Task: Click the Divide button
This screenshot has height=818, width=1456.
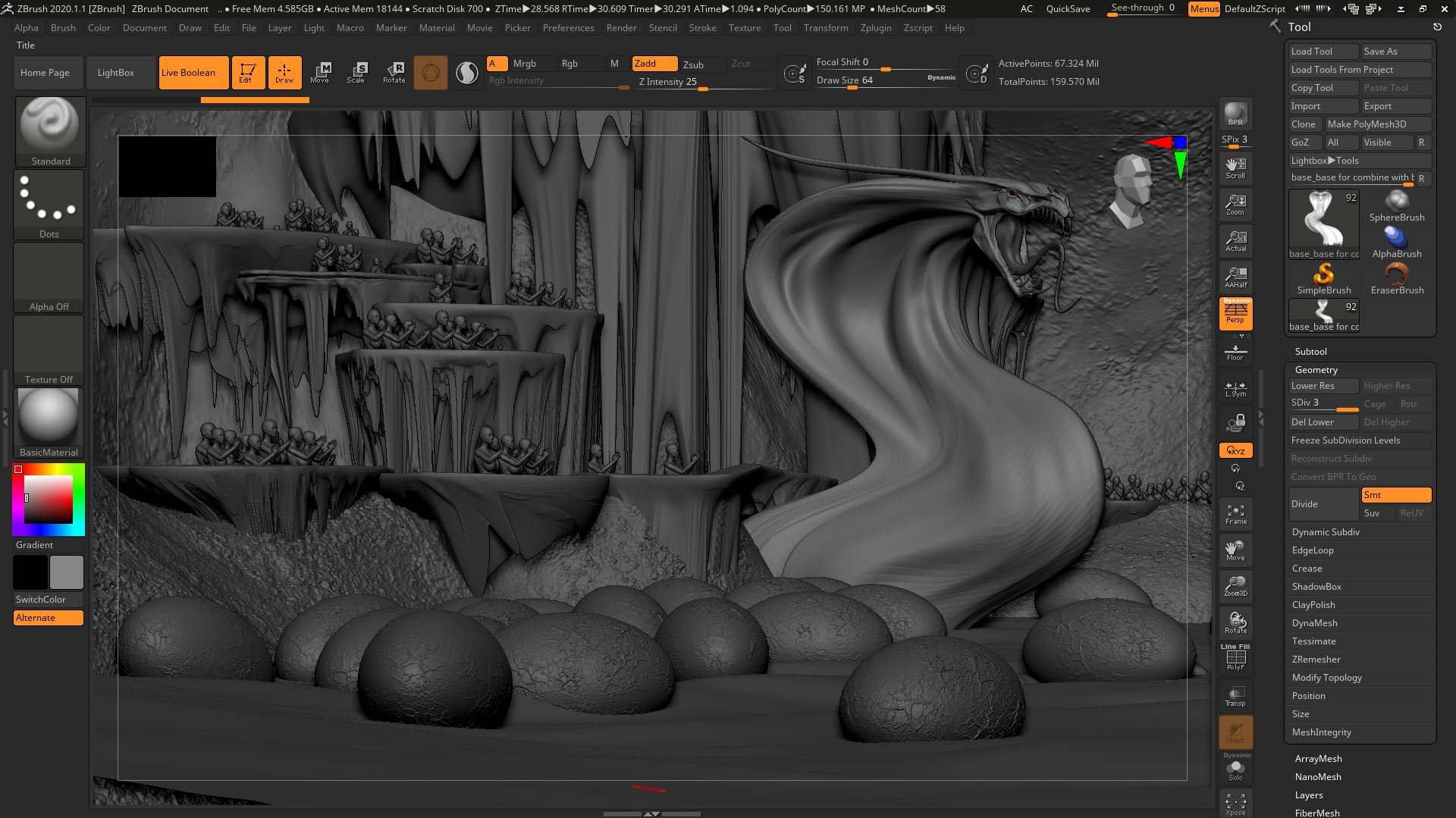Action: (1323, 504)
